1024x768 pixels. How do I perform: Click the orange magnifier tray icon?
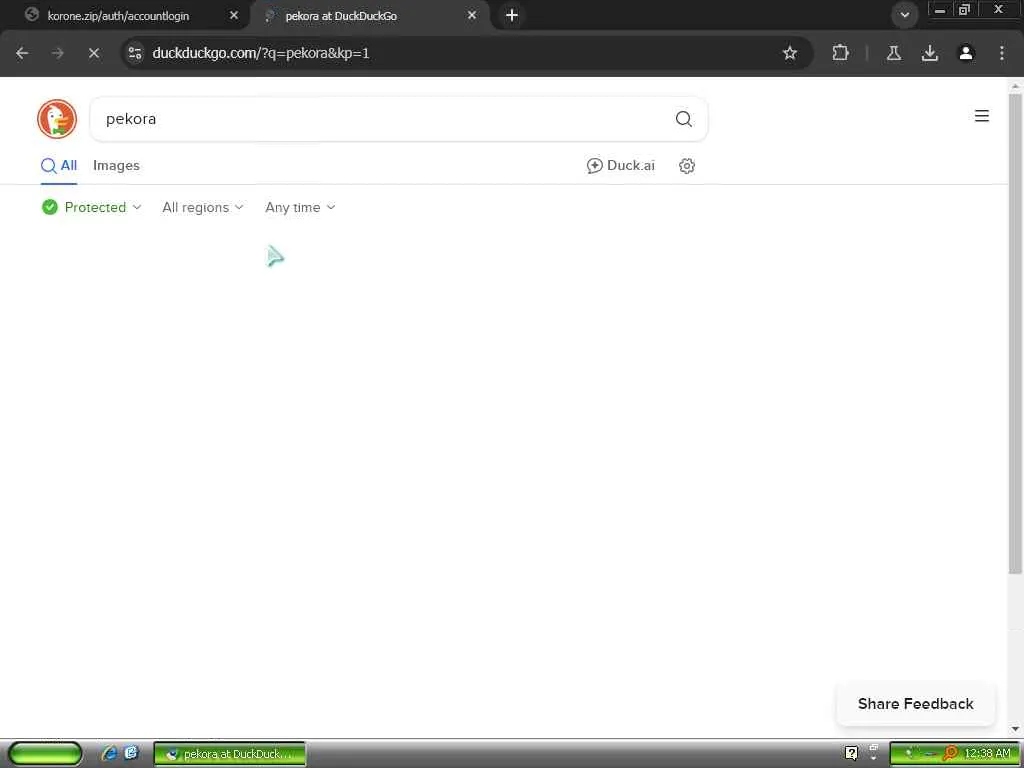[951, 754]
